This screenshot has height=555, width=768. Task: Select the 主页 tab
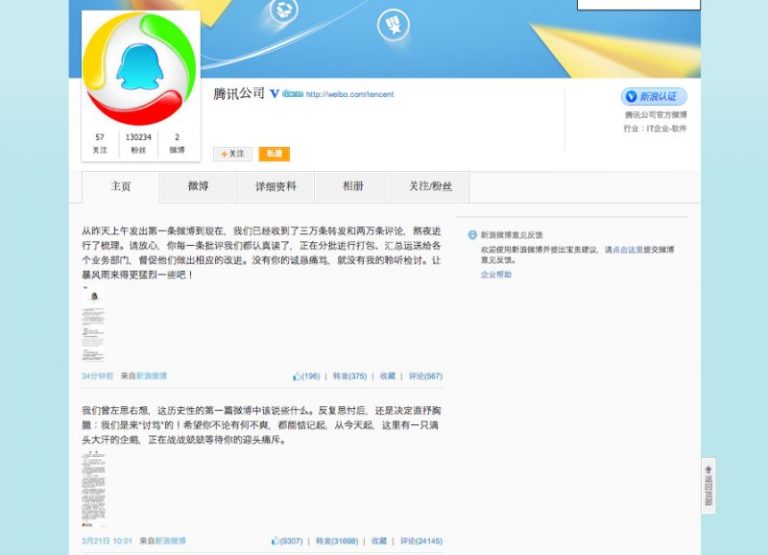pyautogui.click(x=120, y=187)
